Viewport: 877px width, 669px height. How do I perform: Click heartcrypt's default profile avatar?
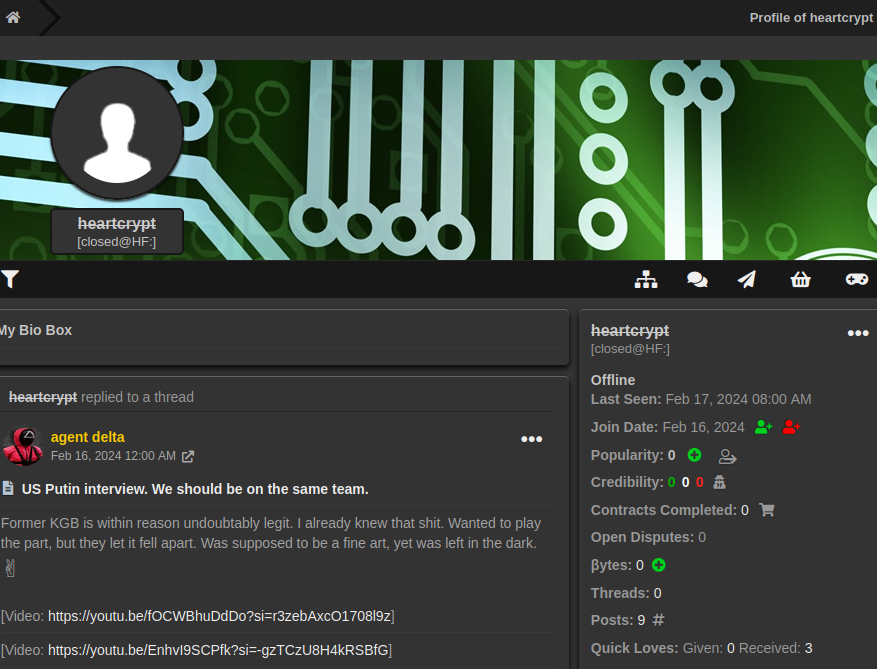point(117,133)
